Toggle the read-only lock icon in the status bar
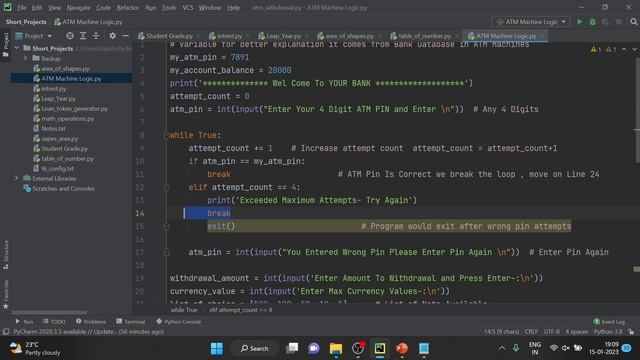This screenshot has width=640, height=360. (631, 331)
